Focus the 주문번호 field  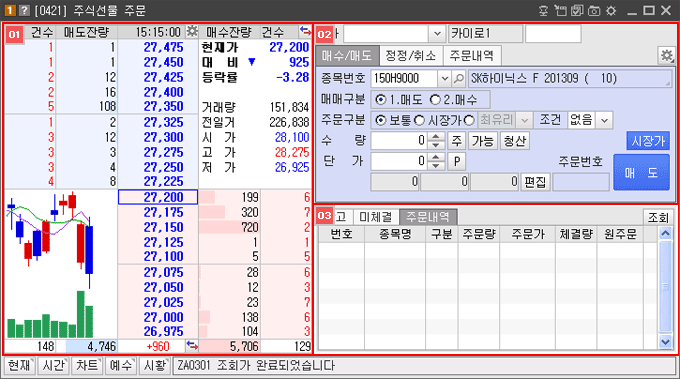pyautogui.click(x=581, y=182)
